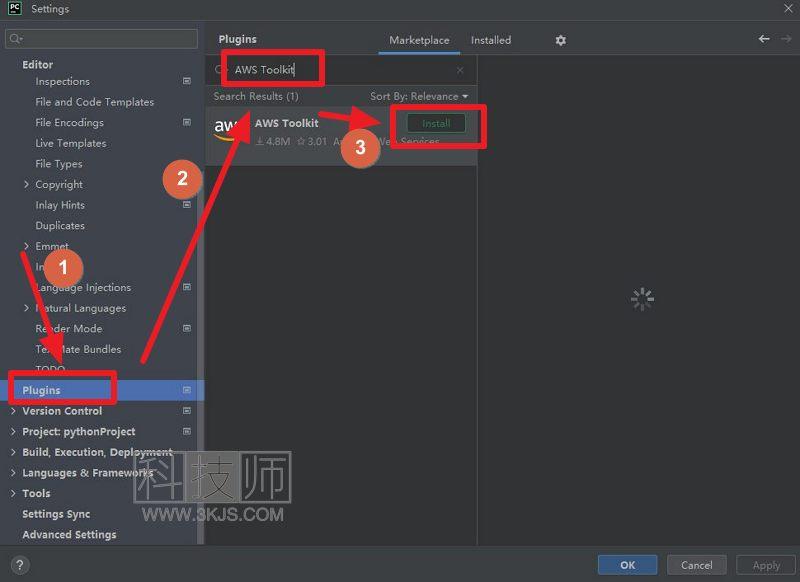Expand the Tools section
The image size is (800, 582).
tap(13, 493)
